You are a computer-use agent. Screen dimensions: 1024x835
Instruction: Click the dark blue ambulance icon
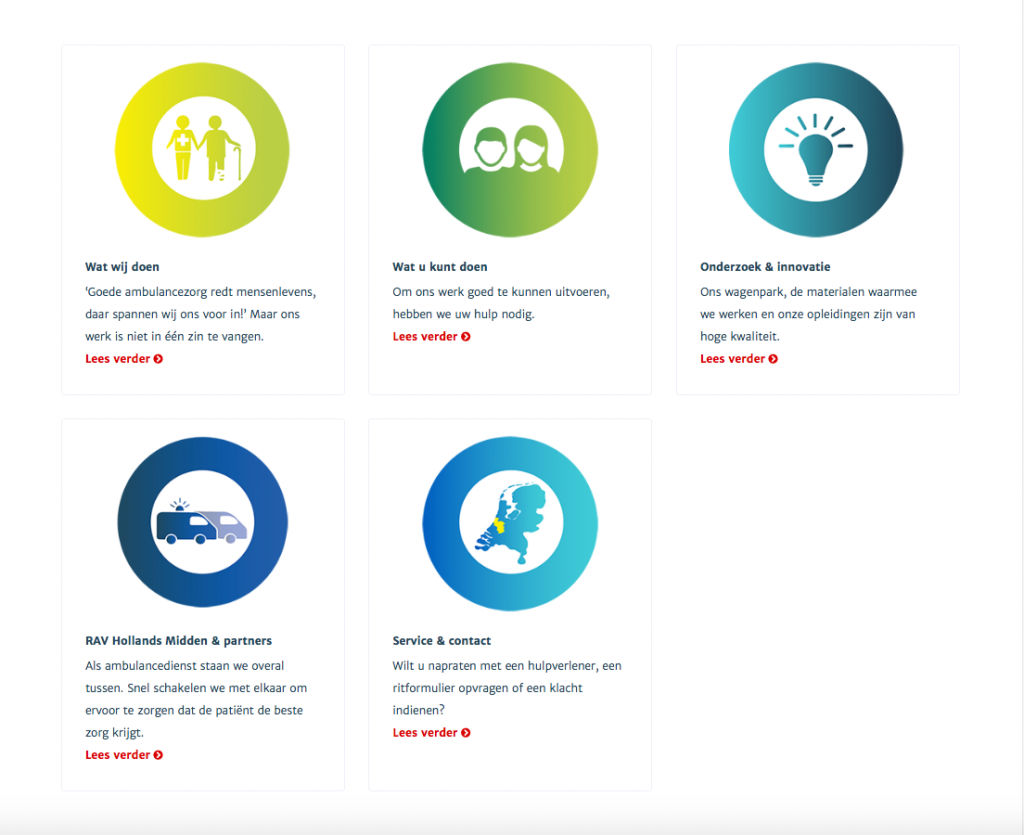pos(202,522)
